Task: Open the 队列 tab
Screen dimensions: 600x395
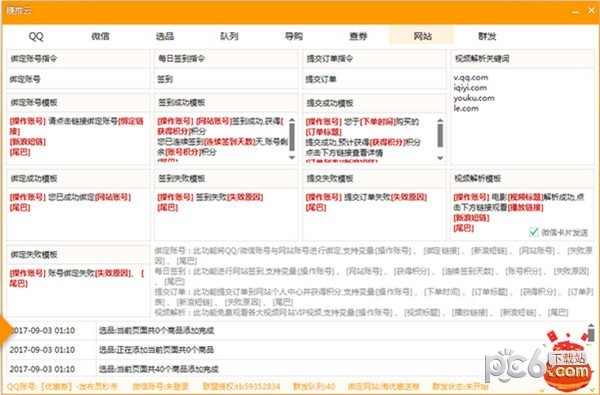Action: (x=229, y=36)
